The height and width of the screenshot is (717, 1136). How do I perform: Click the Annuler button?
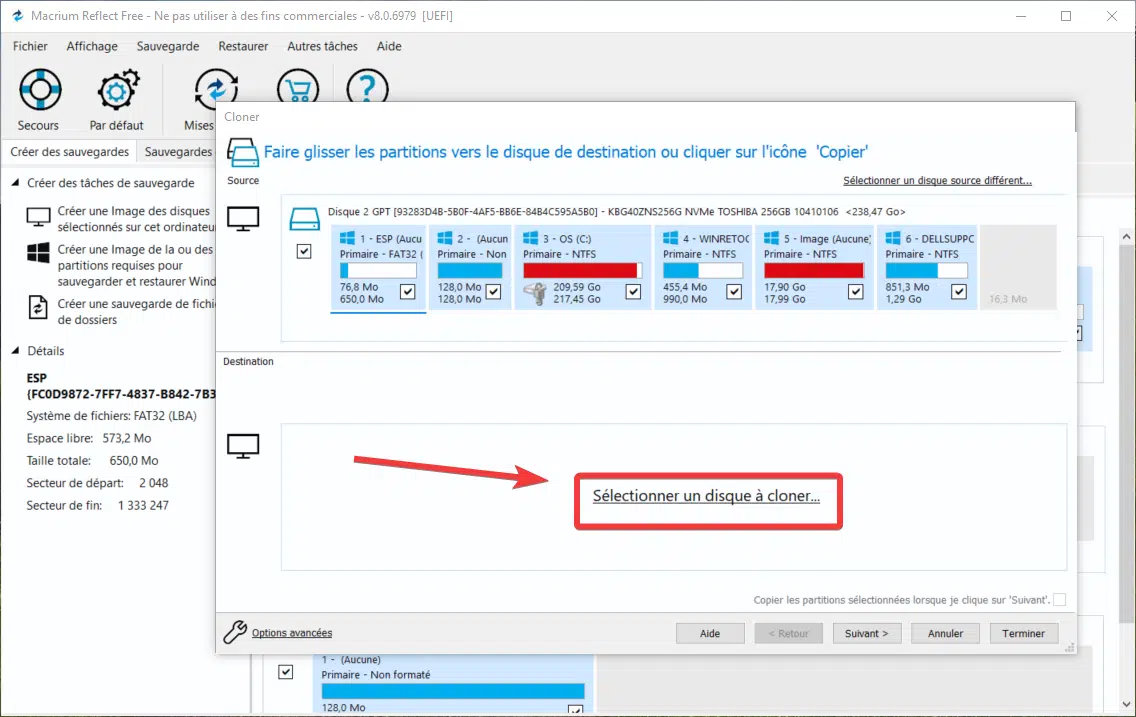[x=945, y=633]
